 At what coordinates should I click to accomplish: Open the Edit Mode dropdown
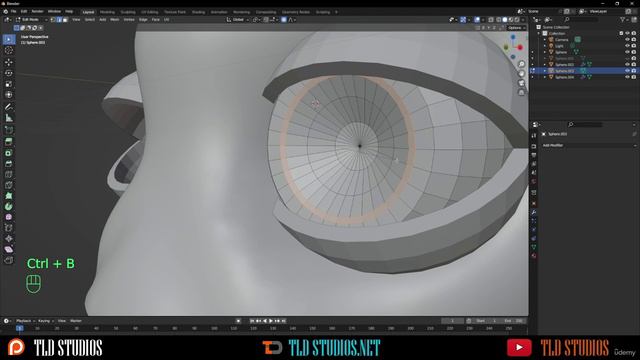coord(31,20)
